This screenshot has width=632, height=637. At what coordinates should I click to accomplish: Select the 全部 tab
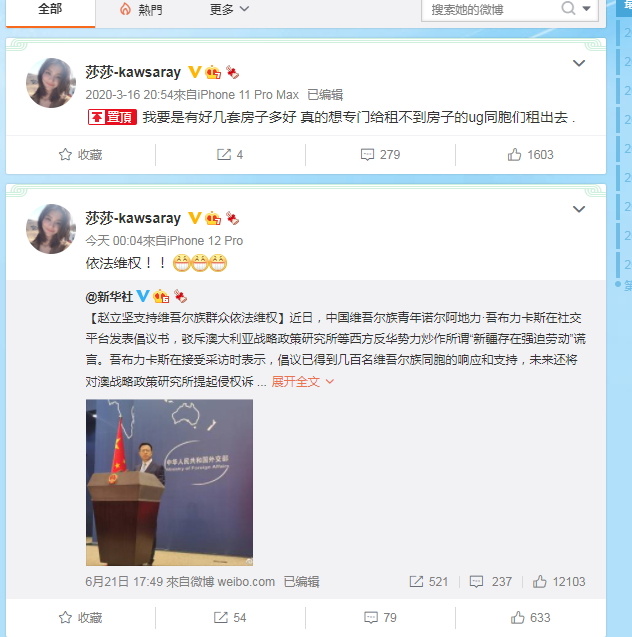point(50,9)
